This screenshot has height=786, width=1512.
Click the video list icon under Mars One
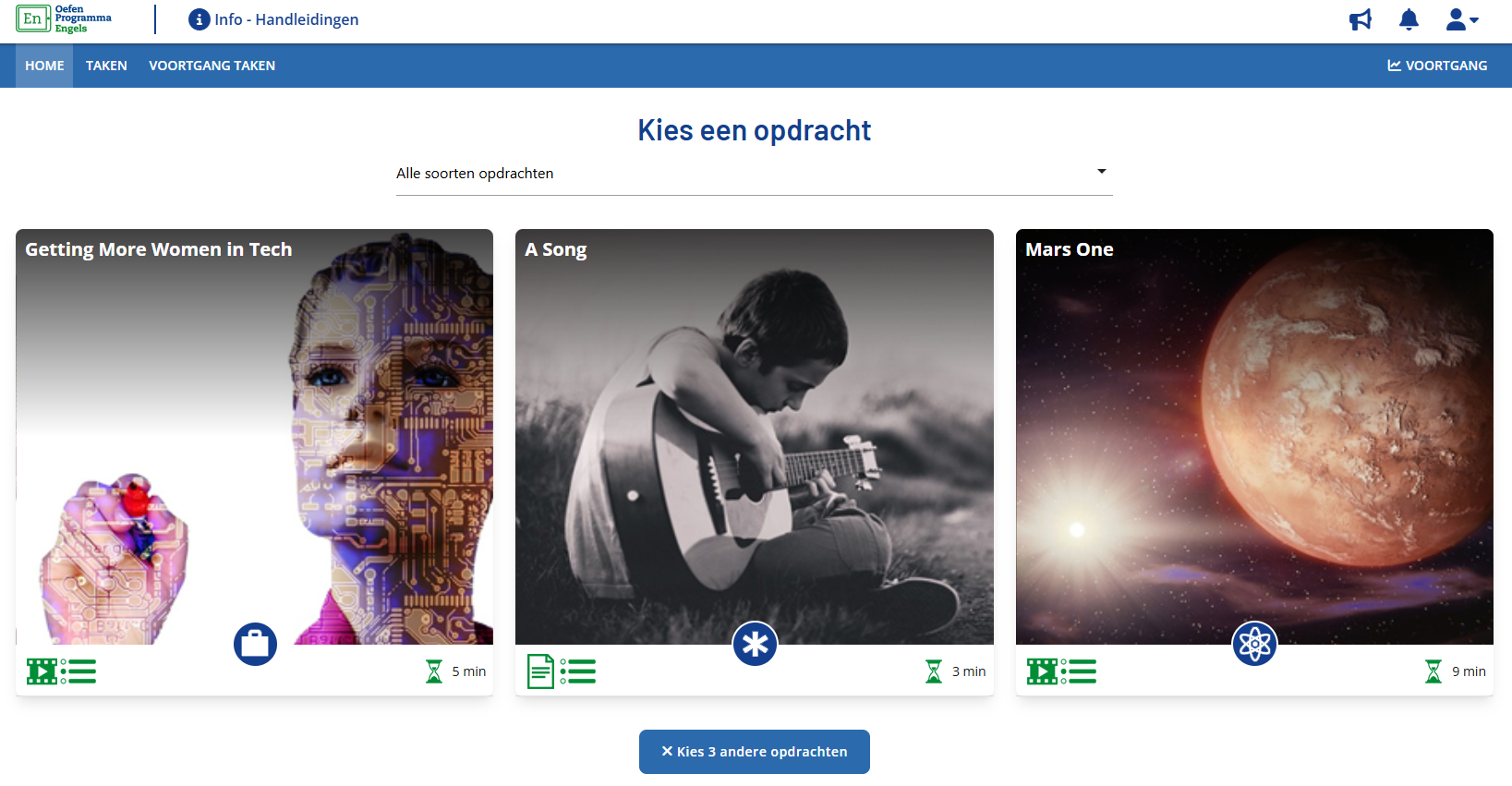click(1061, 671)
